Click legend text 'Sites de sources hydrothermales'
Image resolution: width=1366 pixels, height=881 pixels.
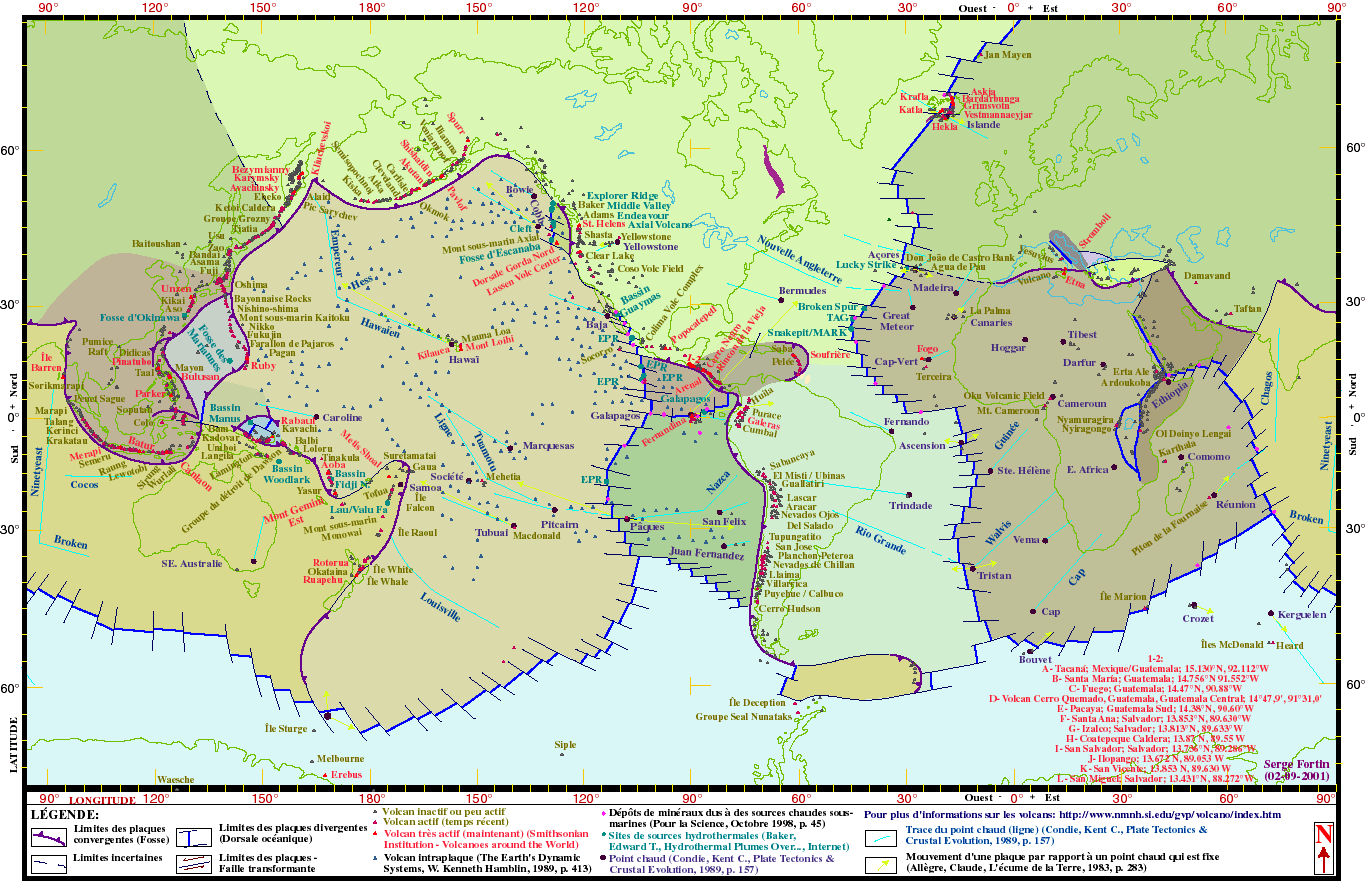(685, 834)
